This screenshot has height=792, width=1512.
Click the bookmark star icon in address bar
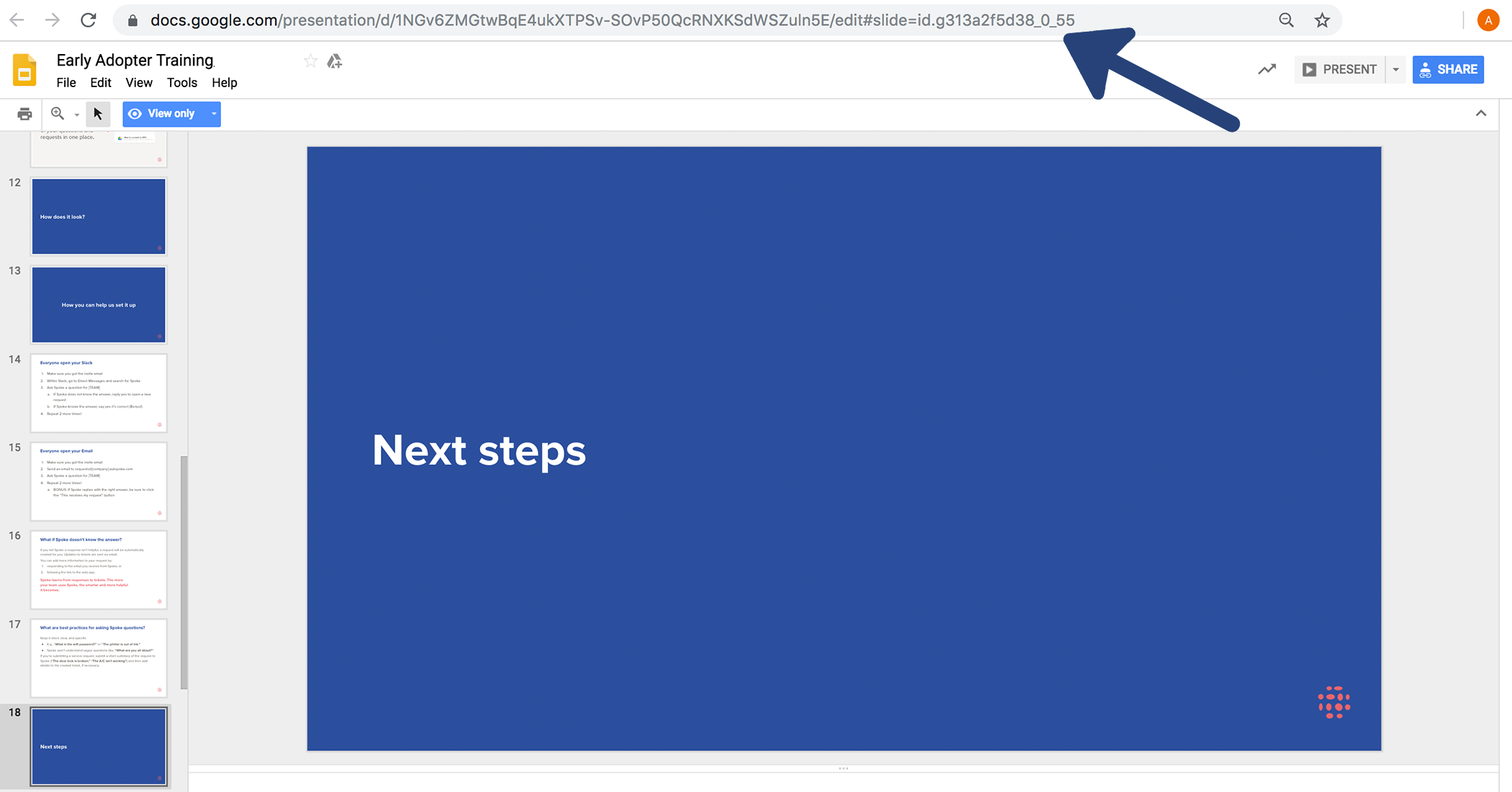click(x=1320, y=20)
